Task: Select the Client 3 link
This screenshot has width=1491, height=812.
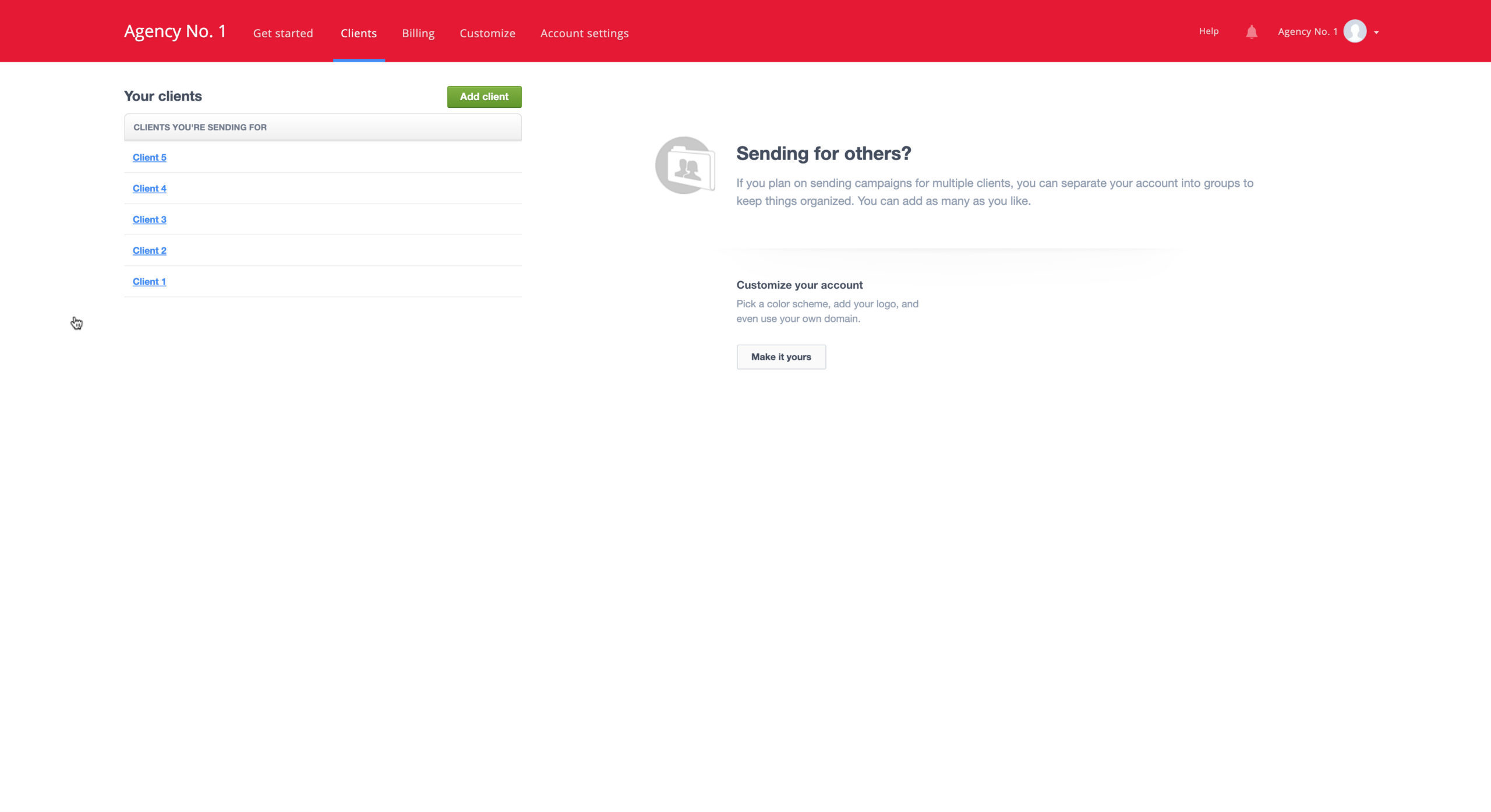Action: tap(149, 219)
